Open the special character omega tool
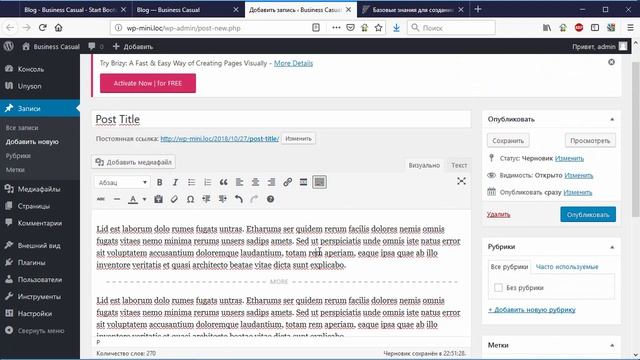This screenshot has height=360, width=640. tap(190, 199)
